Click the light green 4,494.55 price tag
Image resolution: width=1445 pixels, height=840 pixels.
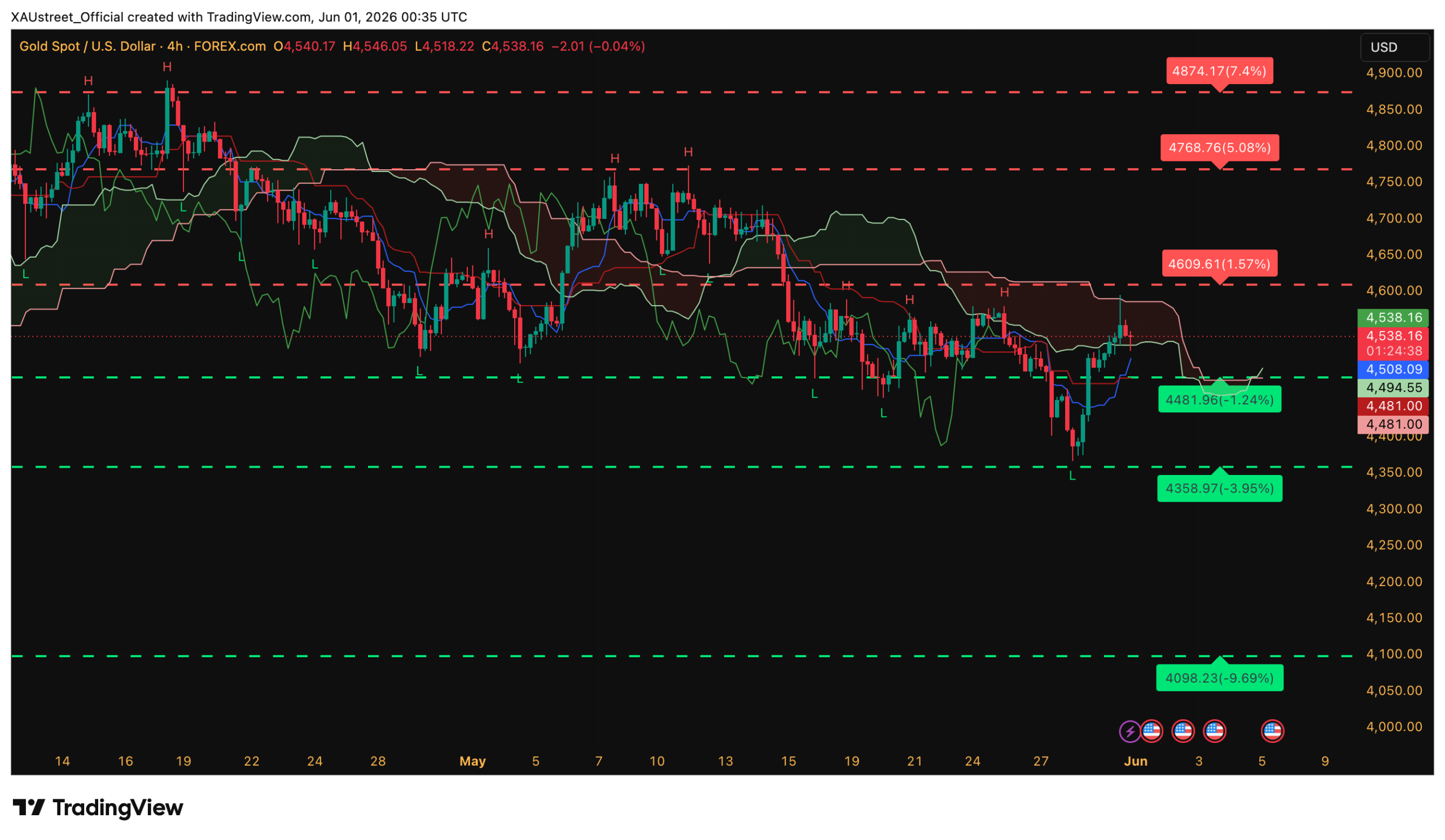1393,388
